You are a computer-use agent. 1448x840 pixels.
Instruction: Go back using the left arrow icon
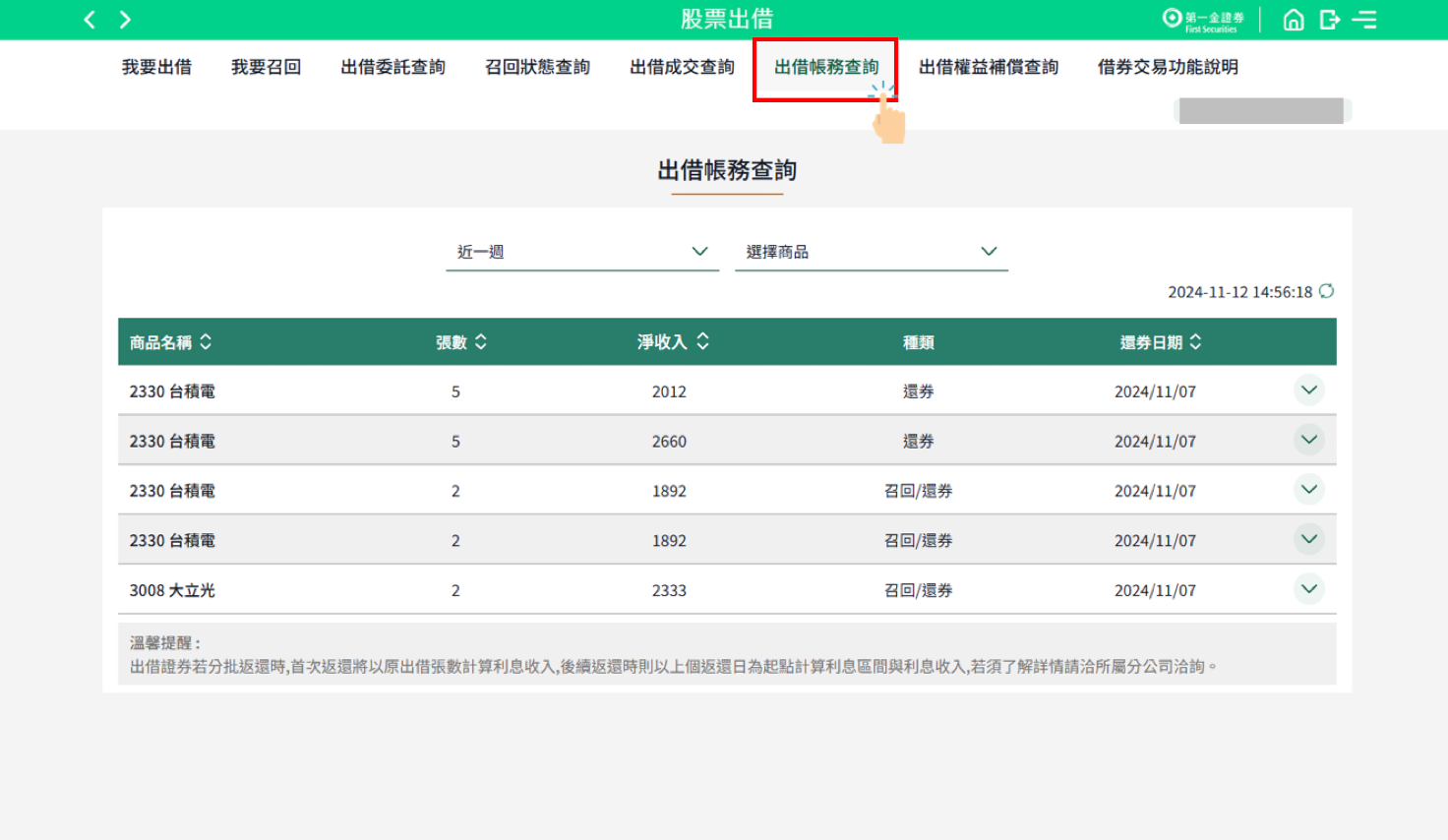click(90, 20)
